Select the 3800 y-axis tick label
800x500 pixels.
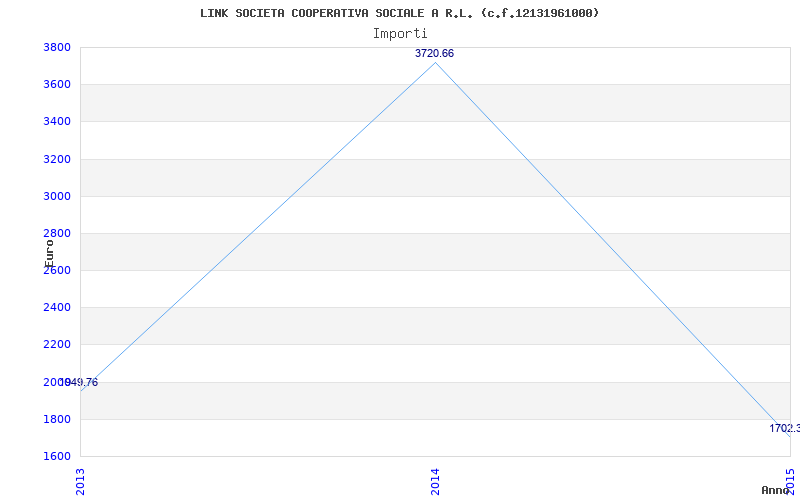57,47
